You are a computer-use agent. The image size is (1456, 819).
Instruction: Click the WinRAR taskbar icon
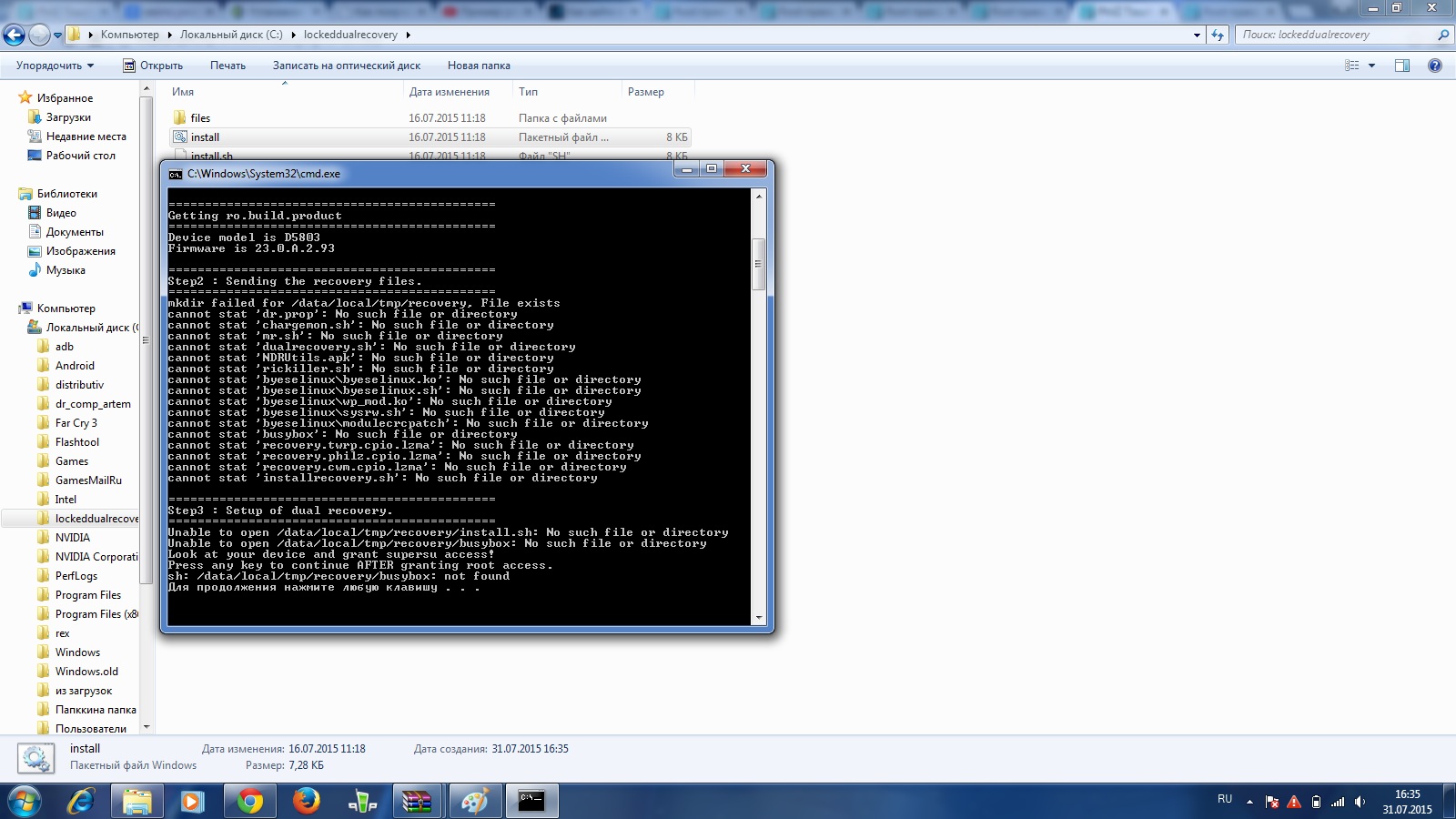(x=417, y=801)
